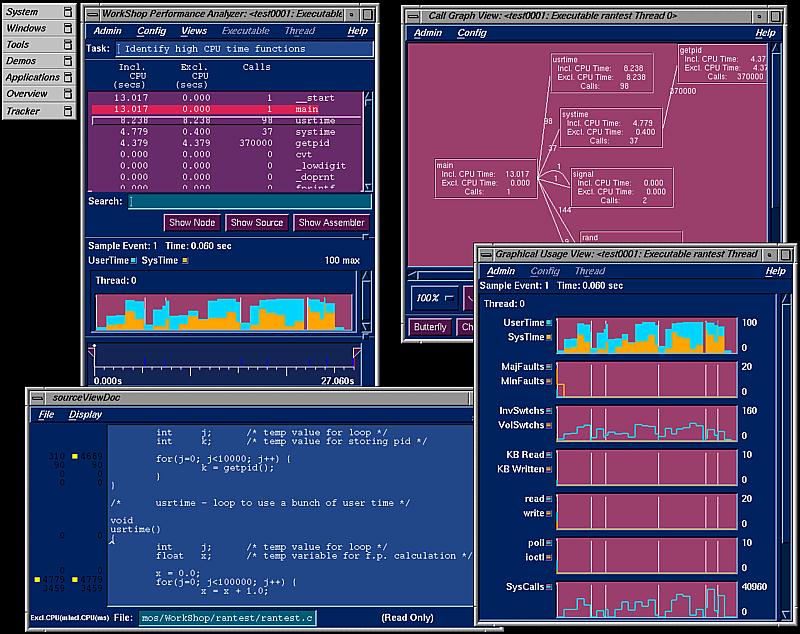The image size is (800, 634).
Task: Open the System toolchest menu icon
Action: click(68, 12)
